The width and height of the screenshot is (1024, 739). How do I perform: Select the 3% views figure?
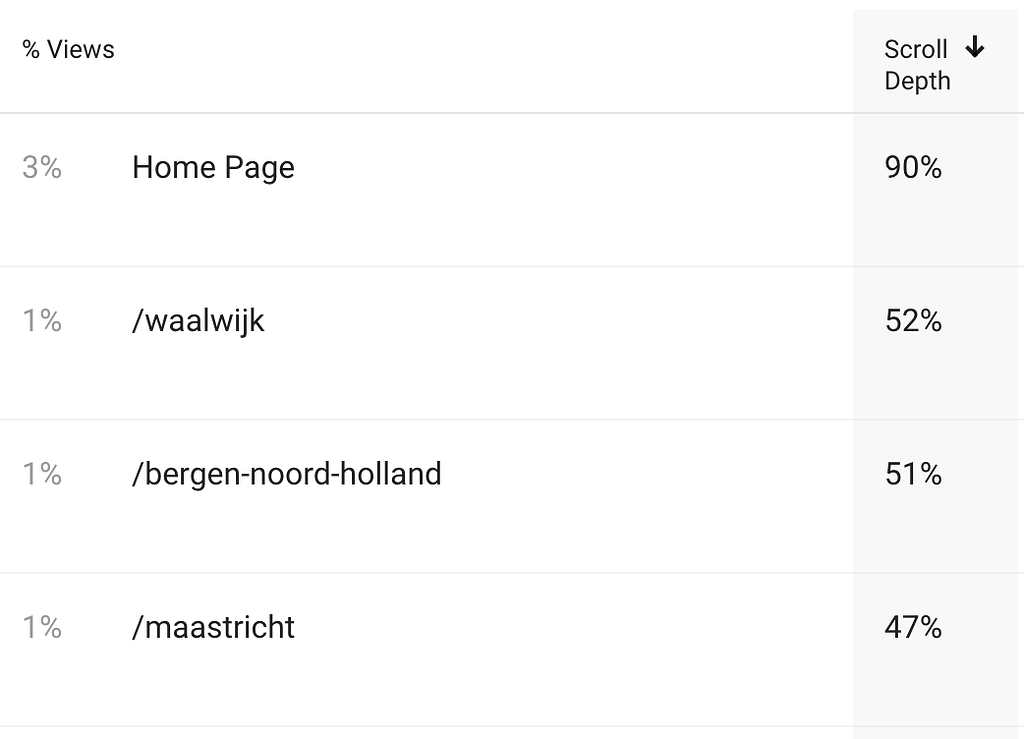(x=40, y=168)
